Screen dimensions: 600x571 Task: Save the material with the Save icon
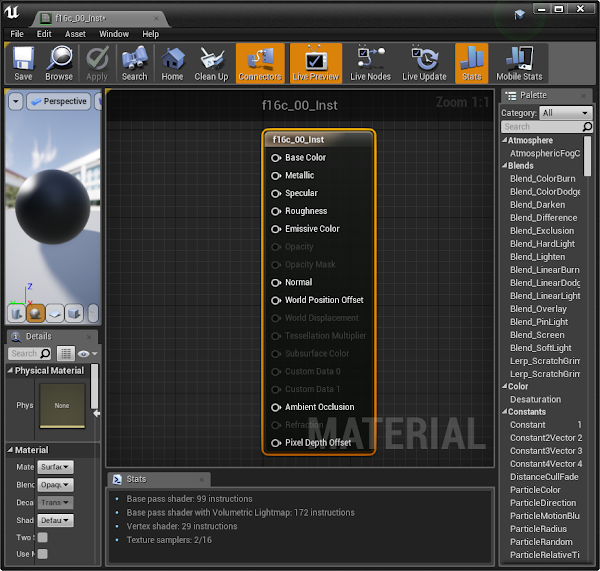click(x=23, y=63)
